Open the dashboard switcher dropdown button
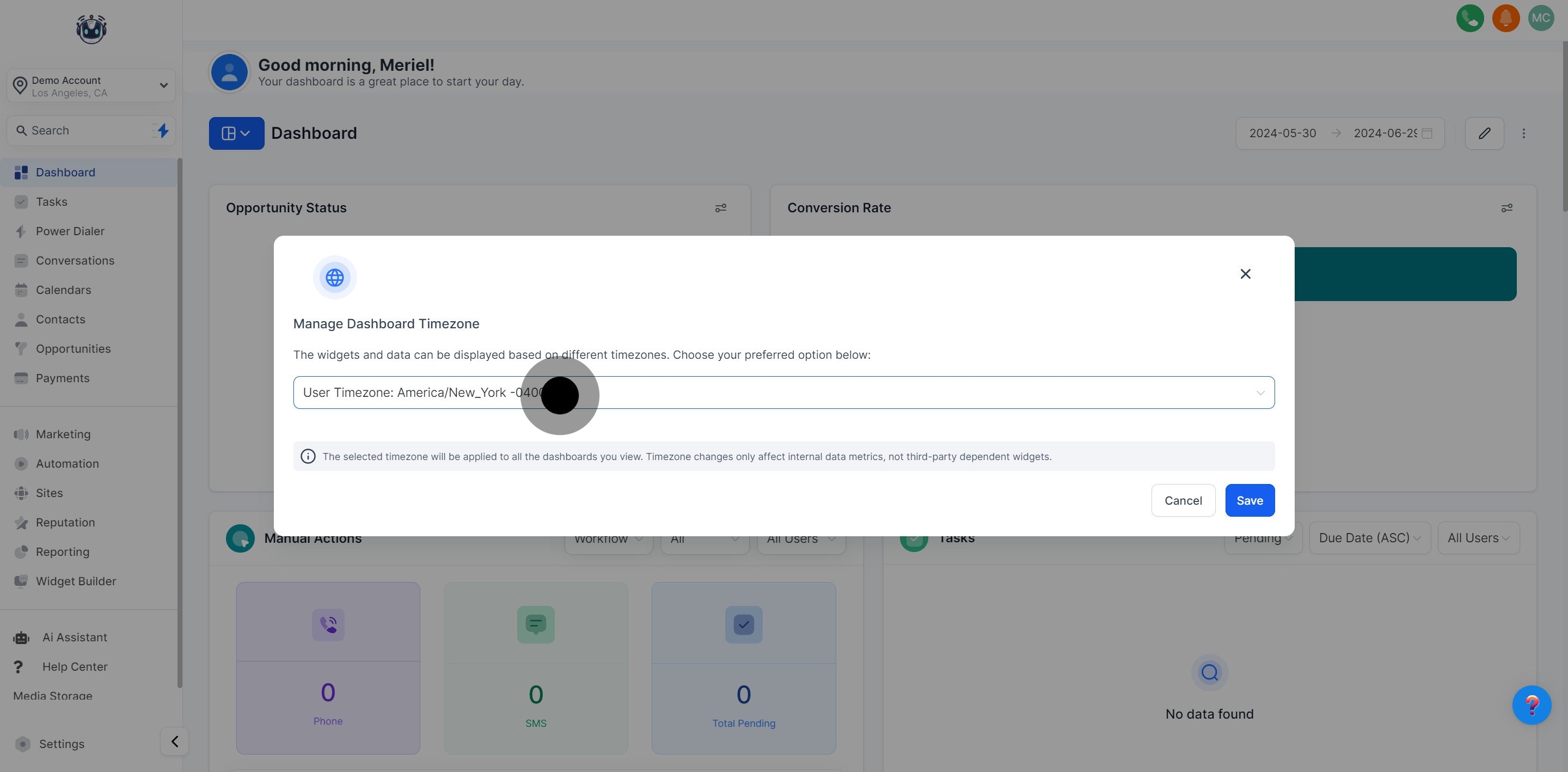Viewport: 1568px width, 772px height. pos(236,133)
